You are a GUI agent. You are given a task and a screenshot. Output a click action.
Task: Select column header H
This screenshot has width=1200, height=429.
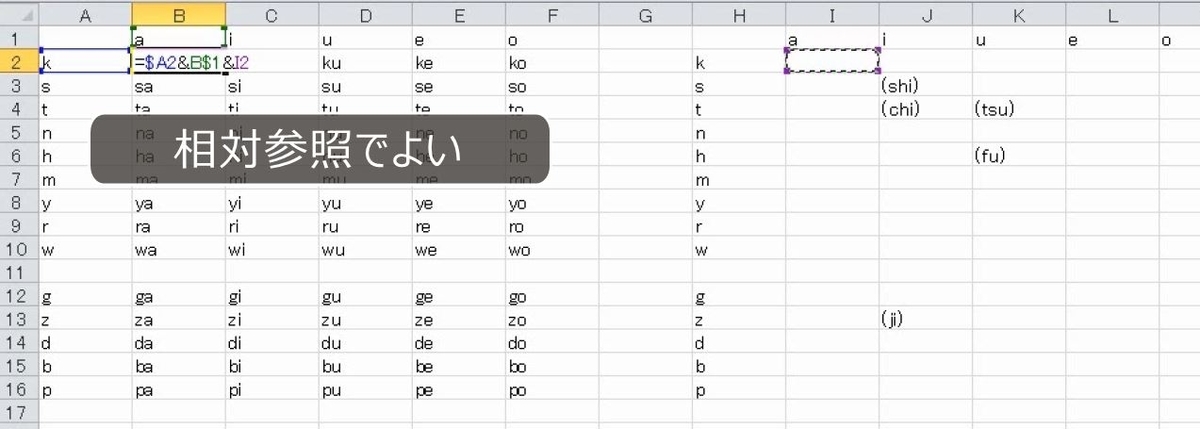(x=739, y=15)
